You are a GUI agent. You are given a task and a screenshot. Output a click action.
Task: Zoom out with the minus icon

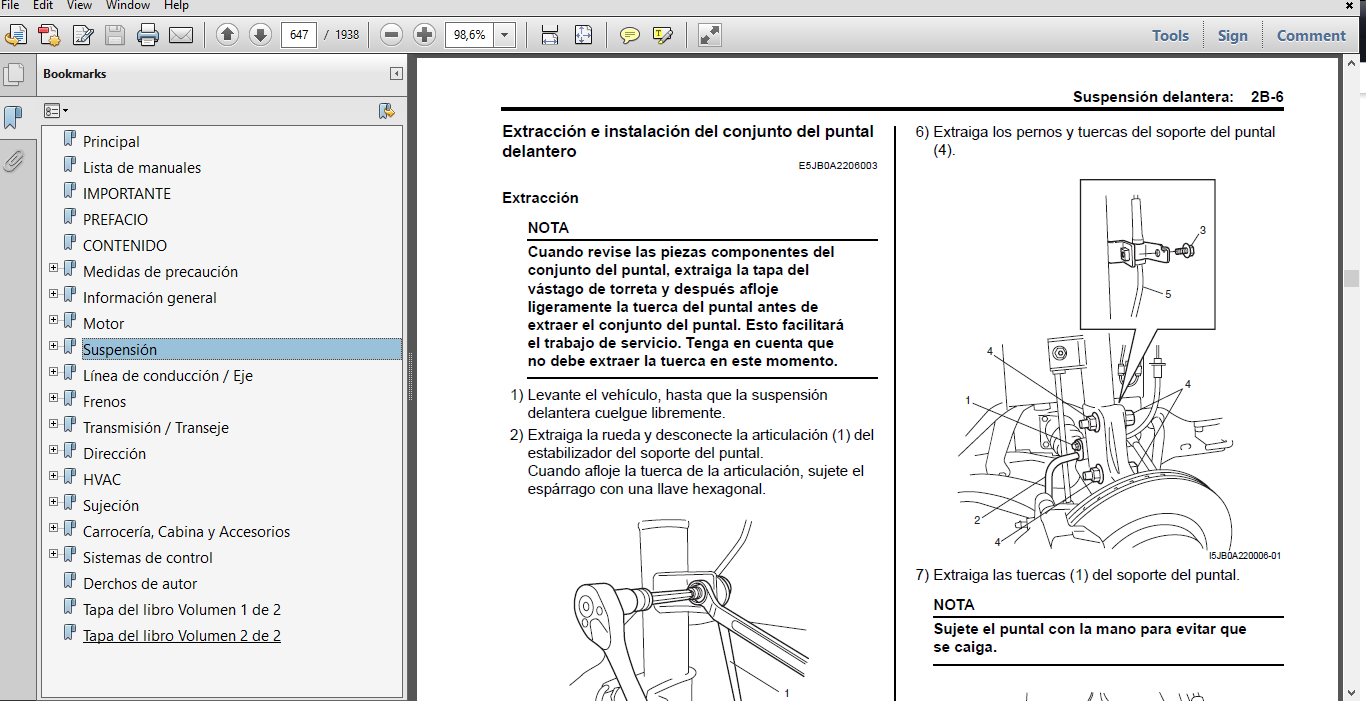click(390, 34)
